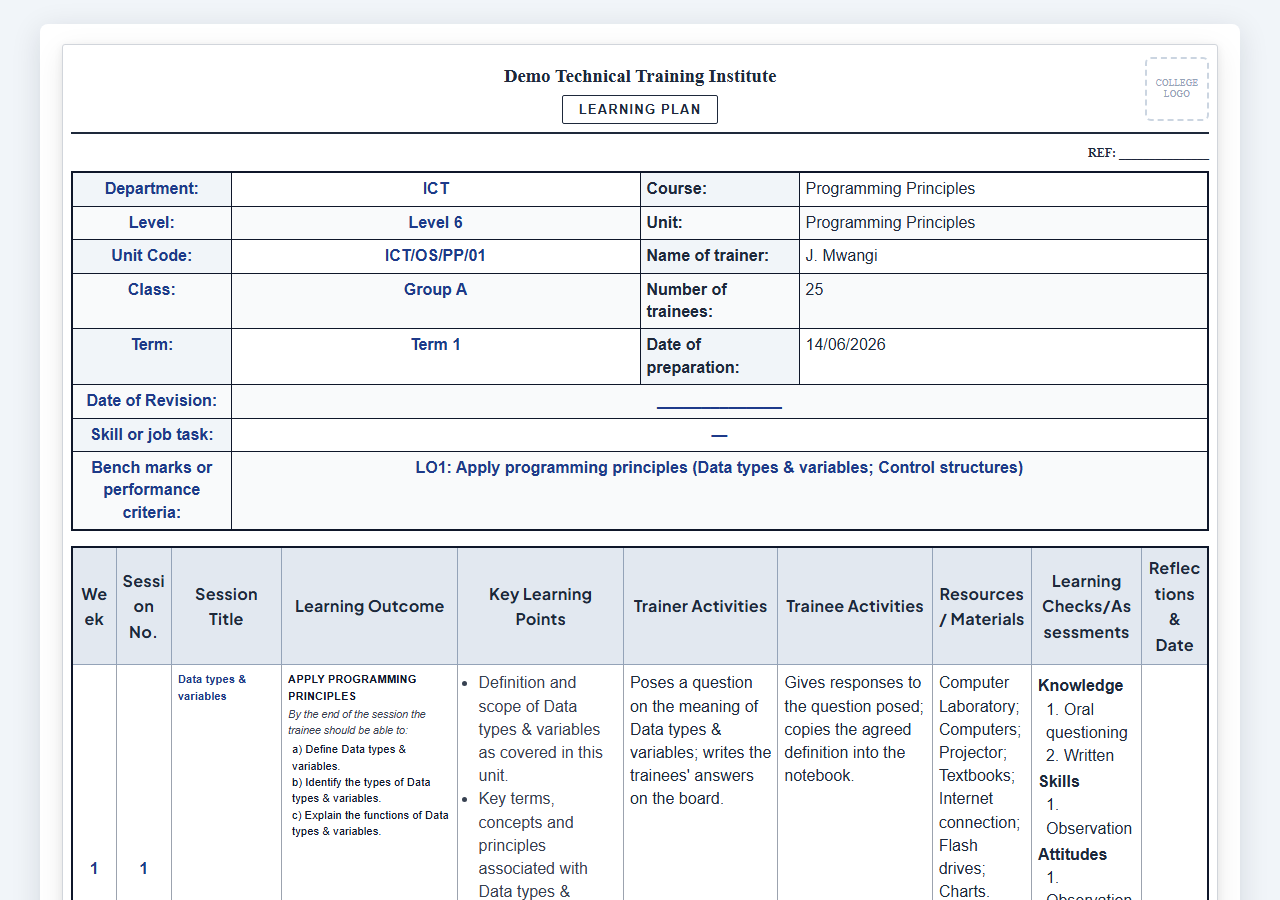Click the Trainer Activities column header

point(700,606)
